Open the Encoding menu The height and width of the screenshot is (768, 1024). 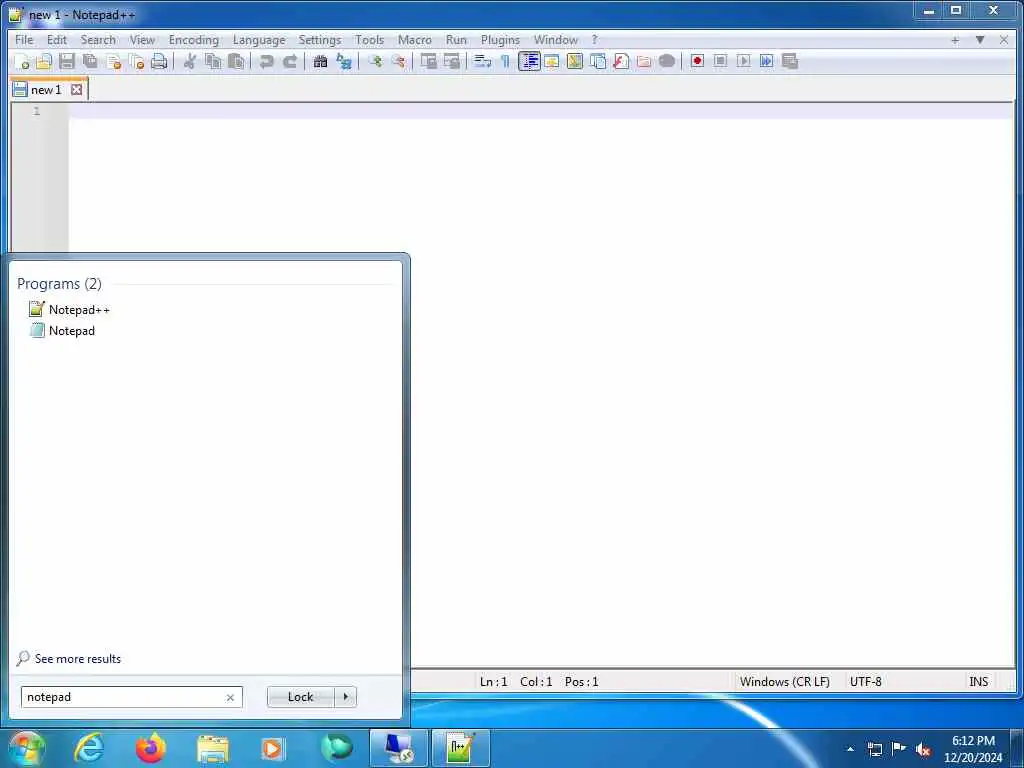point(194,40)
